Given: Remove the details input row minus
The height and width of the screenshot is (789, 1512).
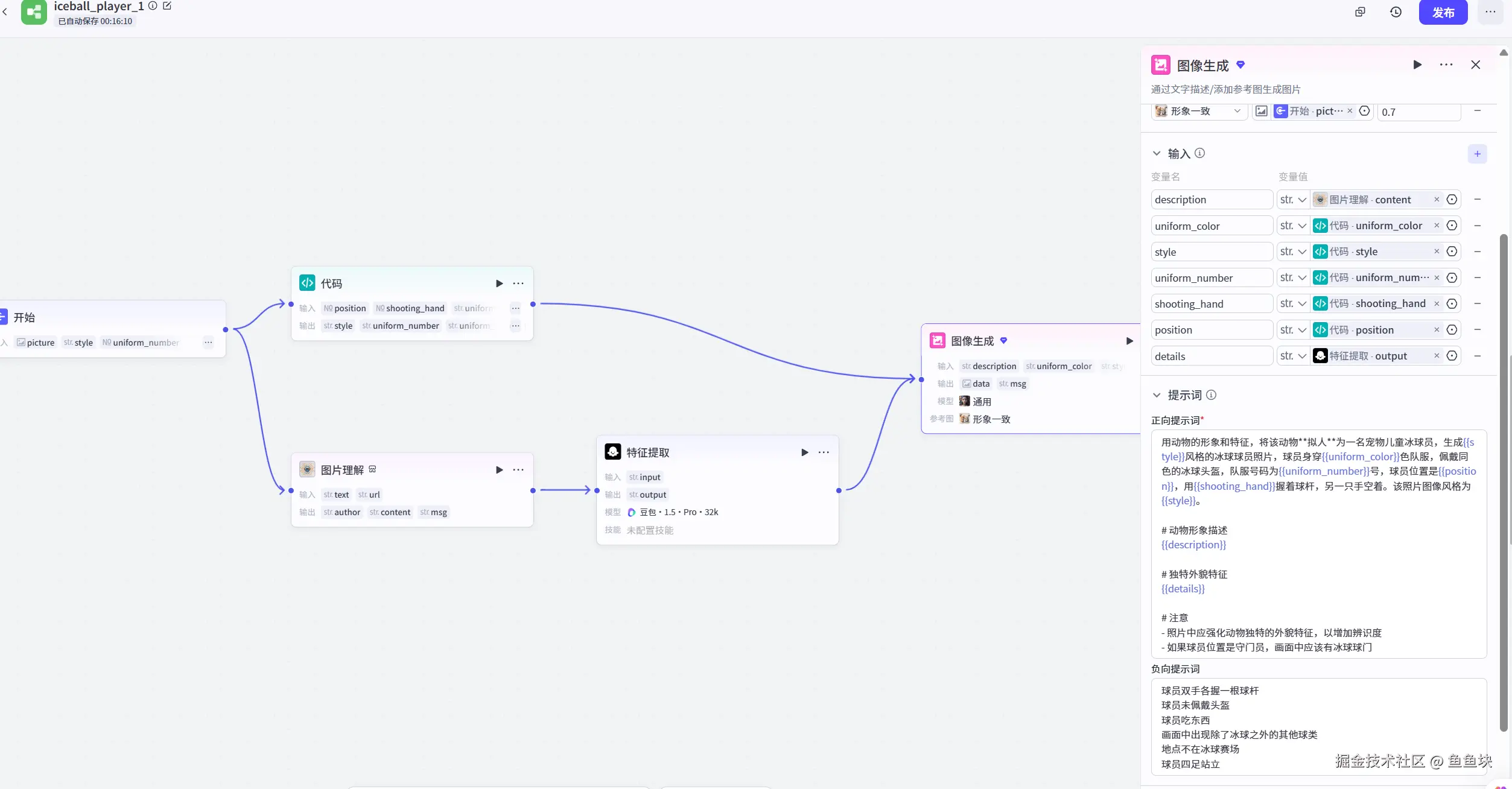Looking at the screenshot, I should pyautogui.click(x=1478, y=356).
